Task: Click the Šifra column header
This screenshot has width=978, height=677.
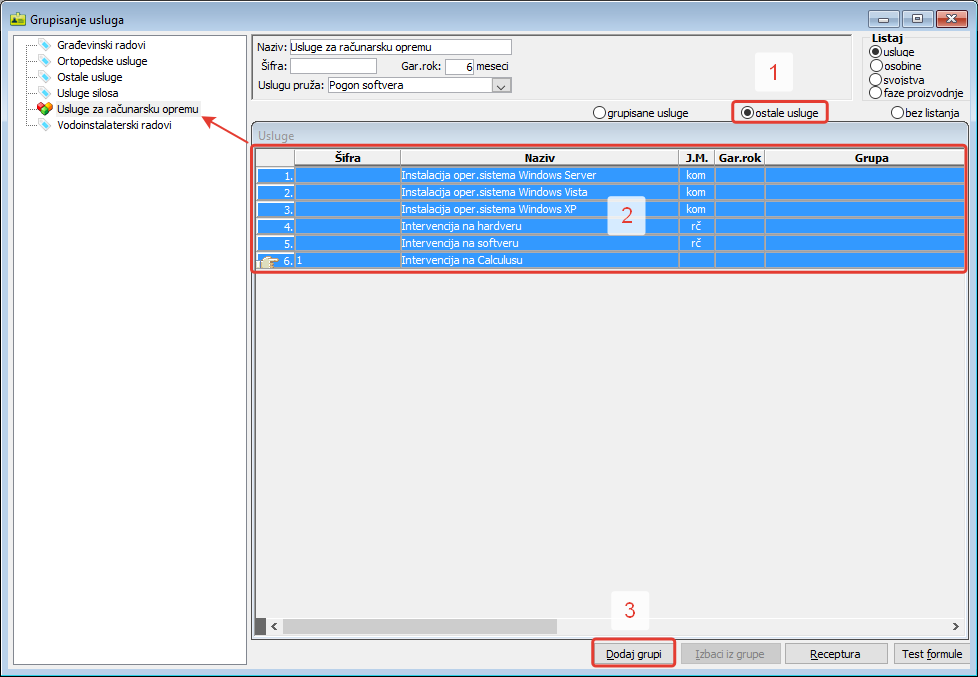Action: tap(347, 158)
